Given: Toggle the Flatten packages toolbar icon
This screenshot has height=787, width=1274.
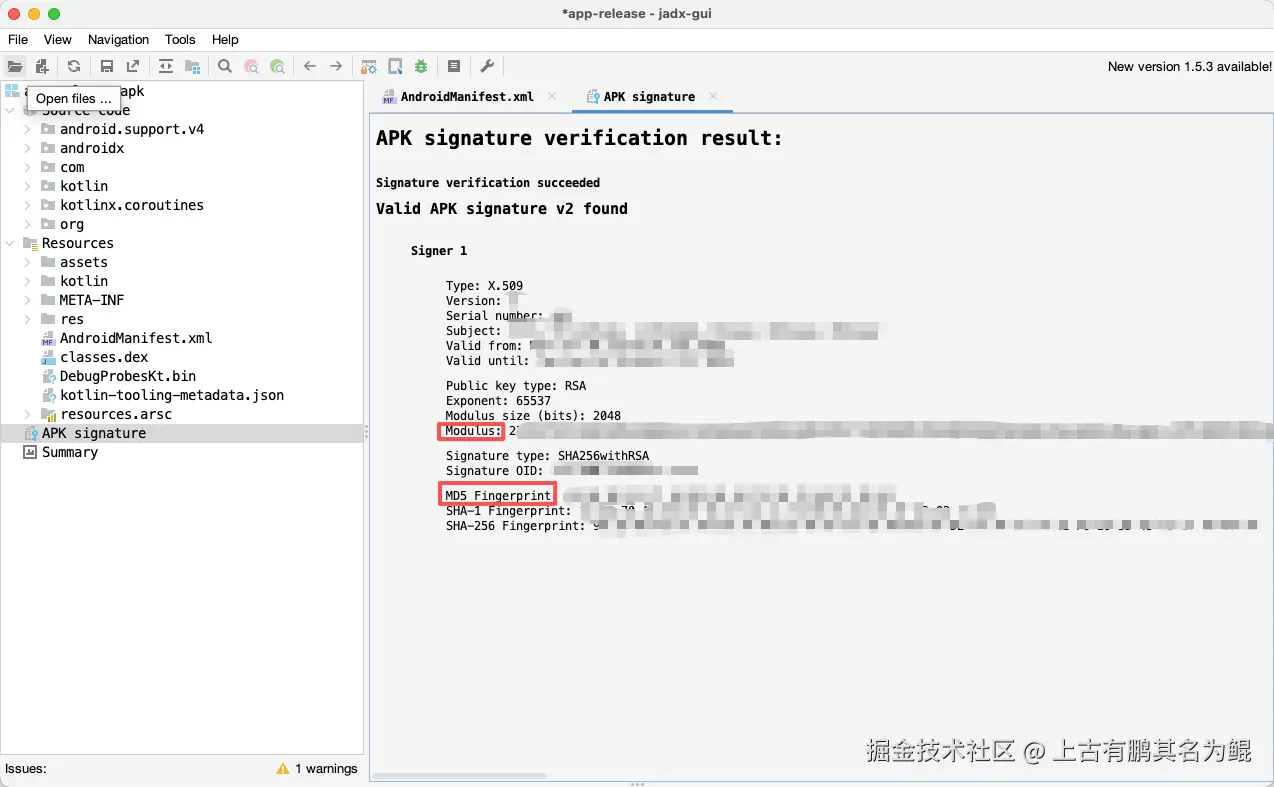Looking at the screenshot, I should [x=192, y=66].
